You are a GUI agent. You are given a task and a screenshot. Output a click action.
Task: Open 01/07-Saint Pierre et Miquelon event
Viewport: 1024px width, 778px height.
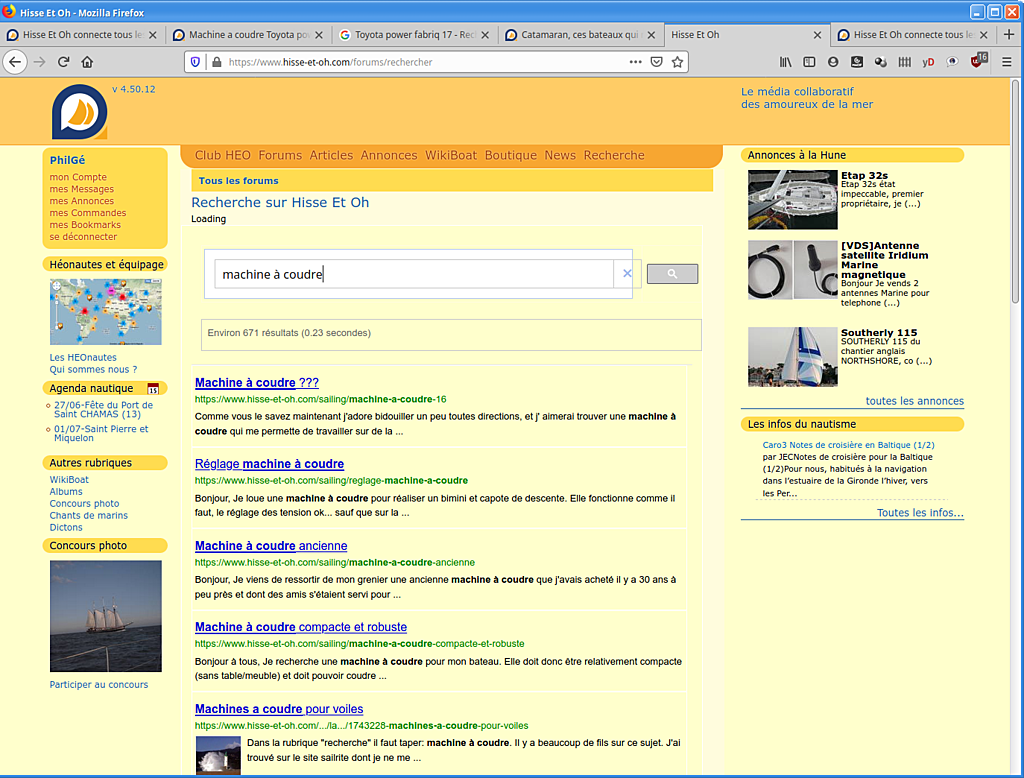click(101, 434)
